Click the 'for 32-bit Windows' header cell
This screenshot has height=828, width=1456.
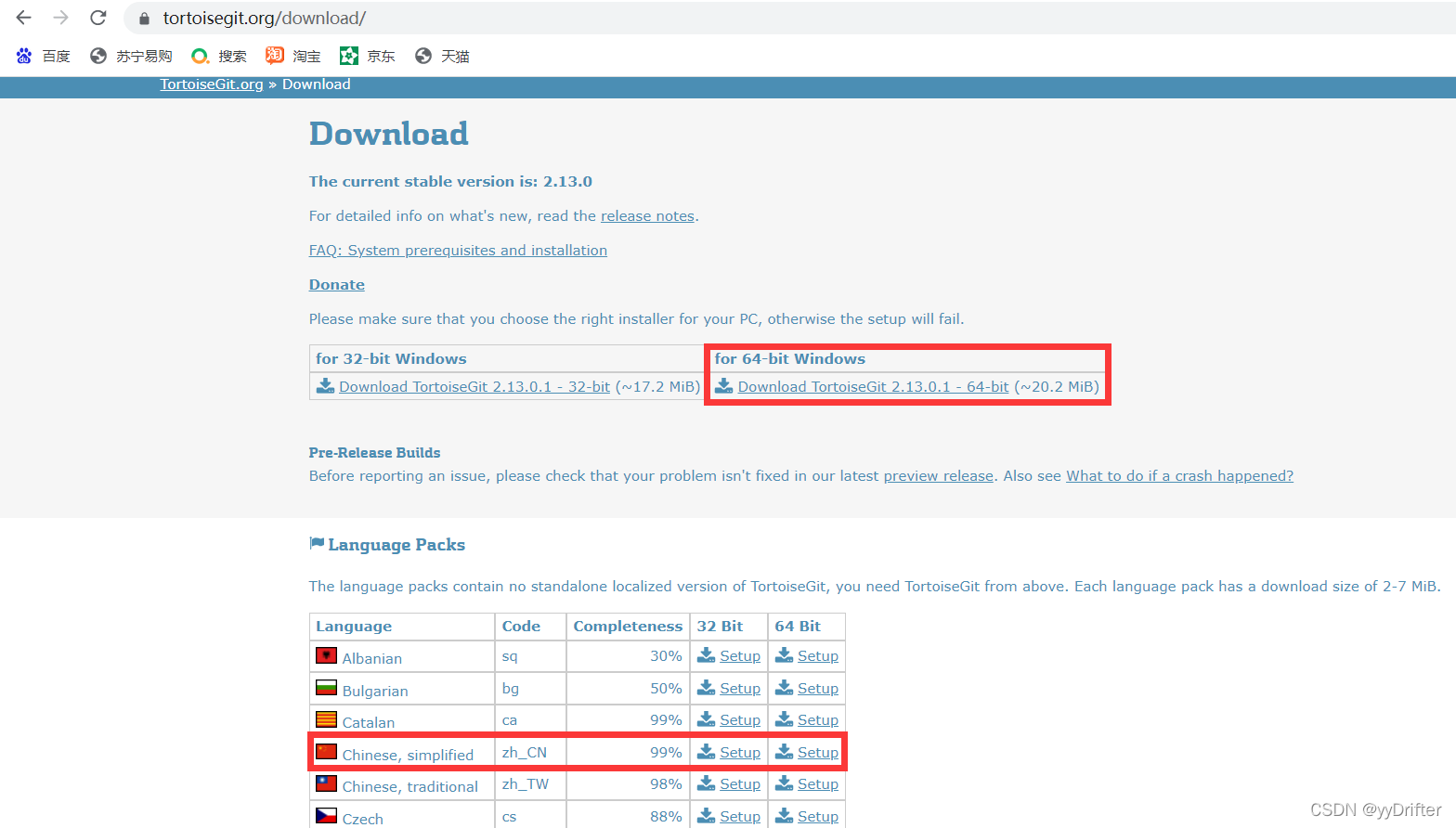(509, 359)
